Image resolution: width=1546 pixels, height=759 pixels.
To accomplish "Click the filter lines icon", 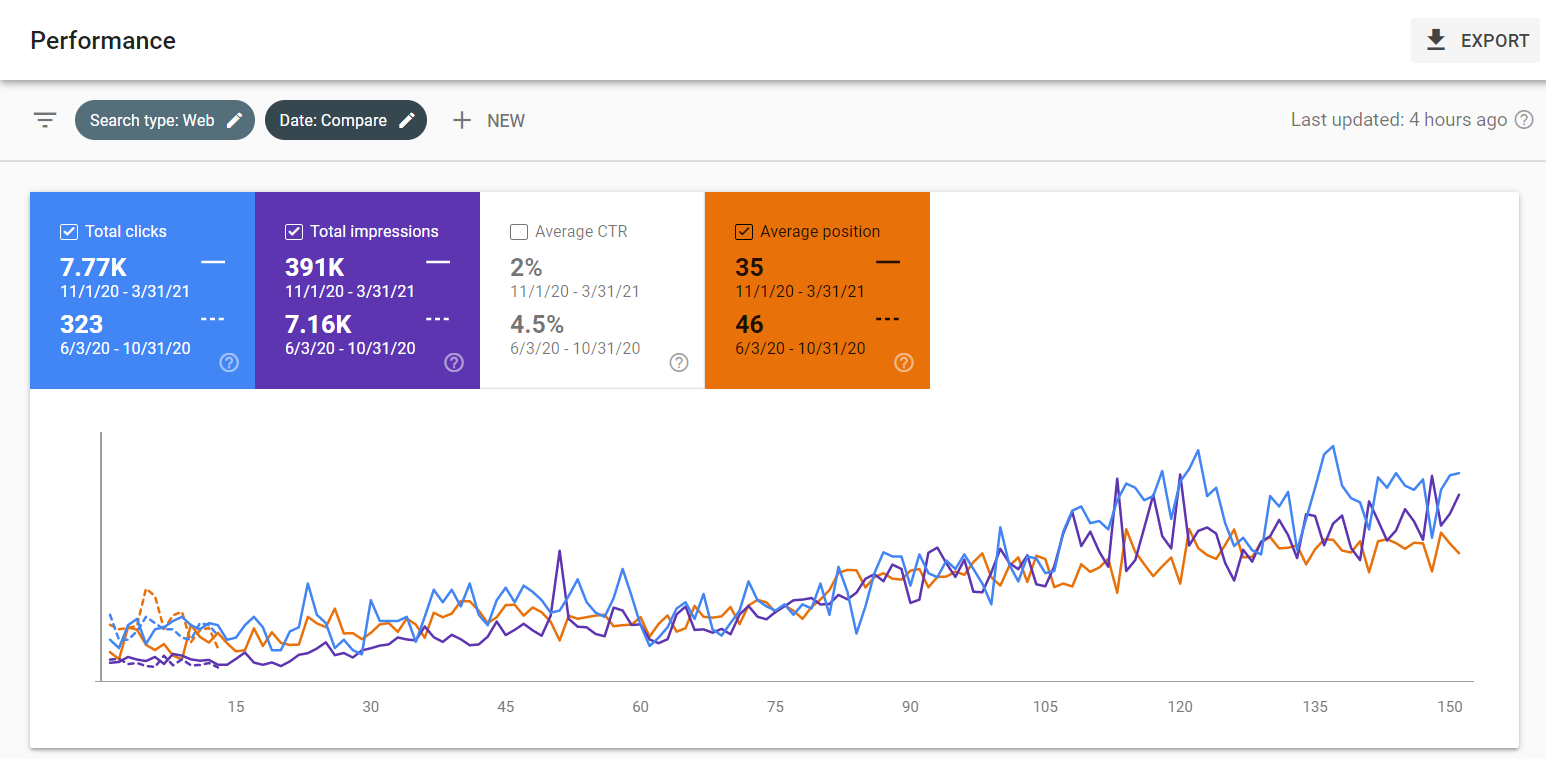I will (44, 120).
